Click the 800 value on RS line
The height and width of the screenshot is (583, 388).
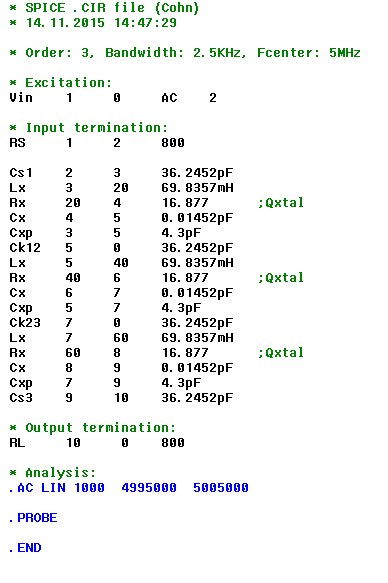173,143
